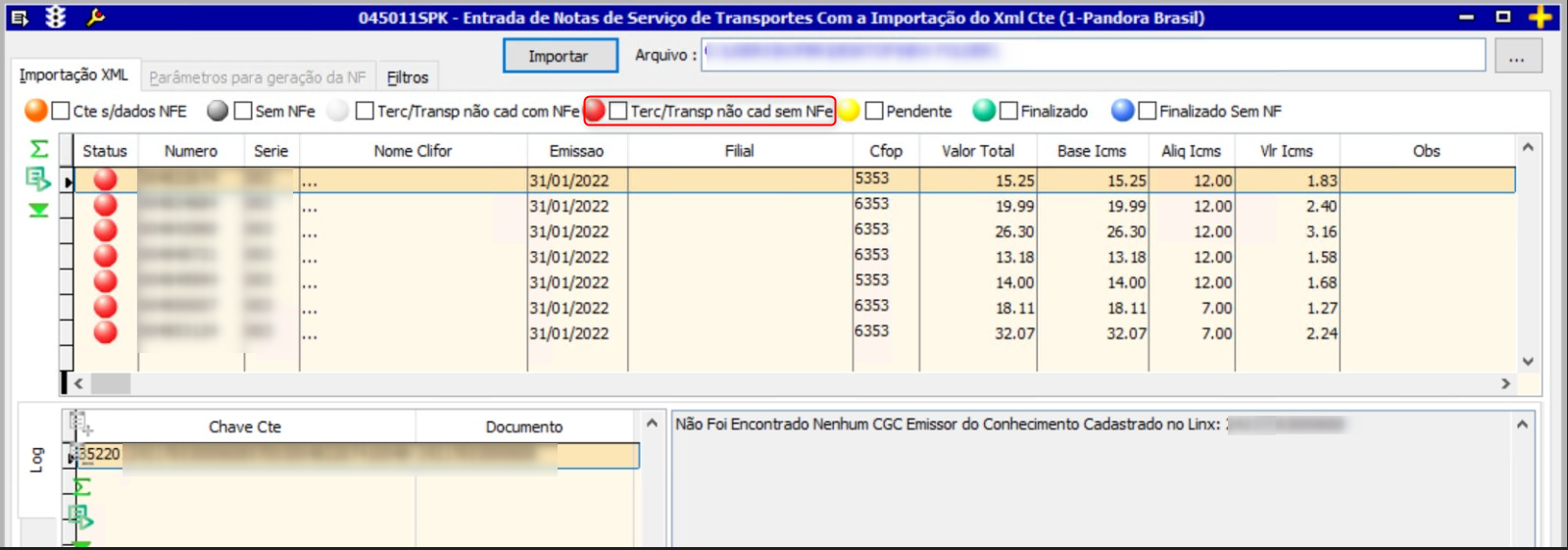The width and height of the screenshot is (1568, 550).
Task: Click 'Valor Total' column header
Action: coord(978,151)
